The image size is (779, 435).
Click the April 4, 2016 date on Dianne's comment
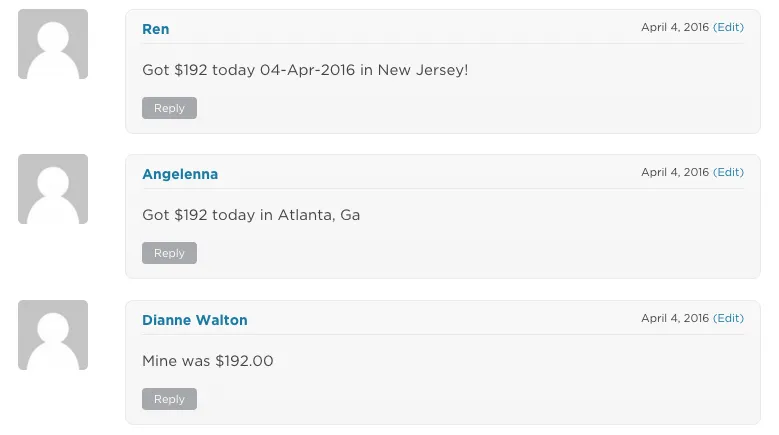[x=675, y=318]
